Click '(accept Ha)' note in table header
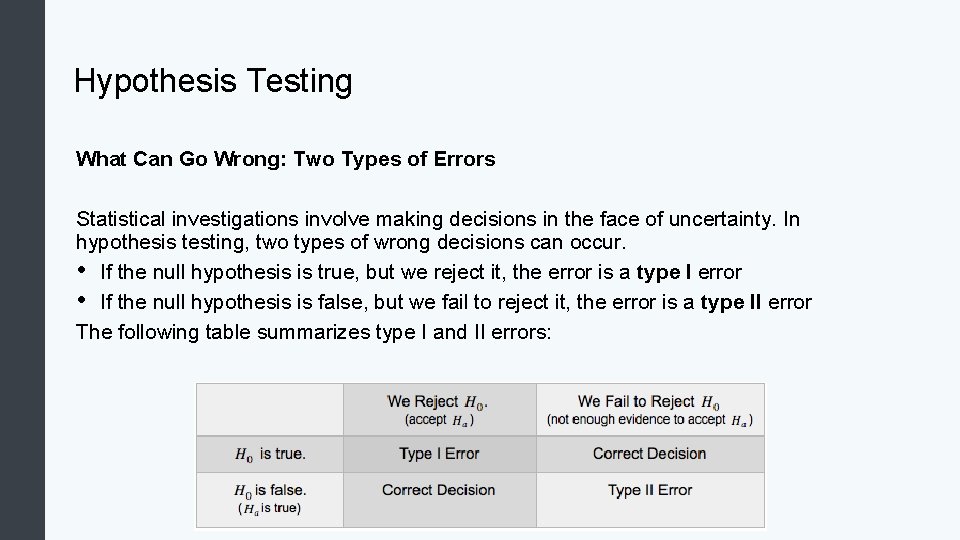Viewport: 960px width, 540px height. click(439, 420)
